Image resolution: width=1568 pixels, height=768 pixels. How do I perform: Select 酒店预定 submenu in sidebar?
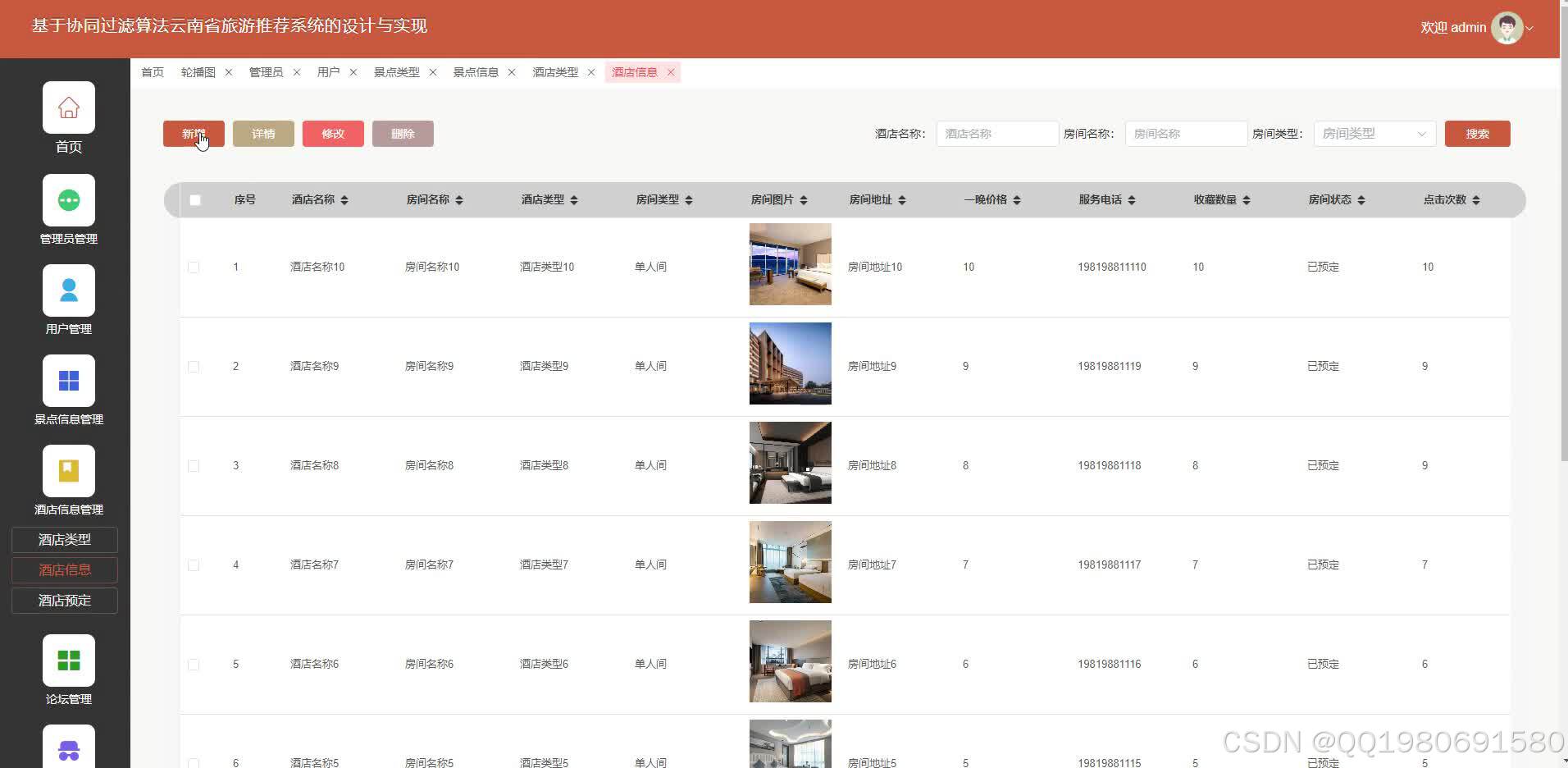(x=65, y=601)
